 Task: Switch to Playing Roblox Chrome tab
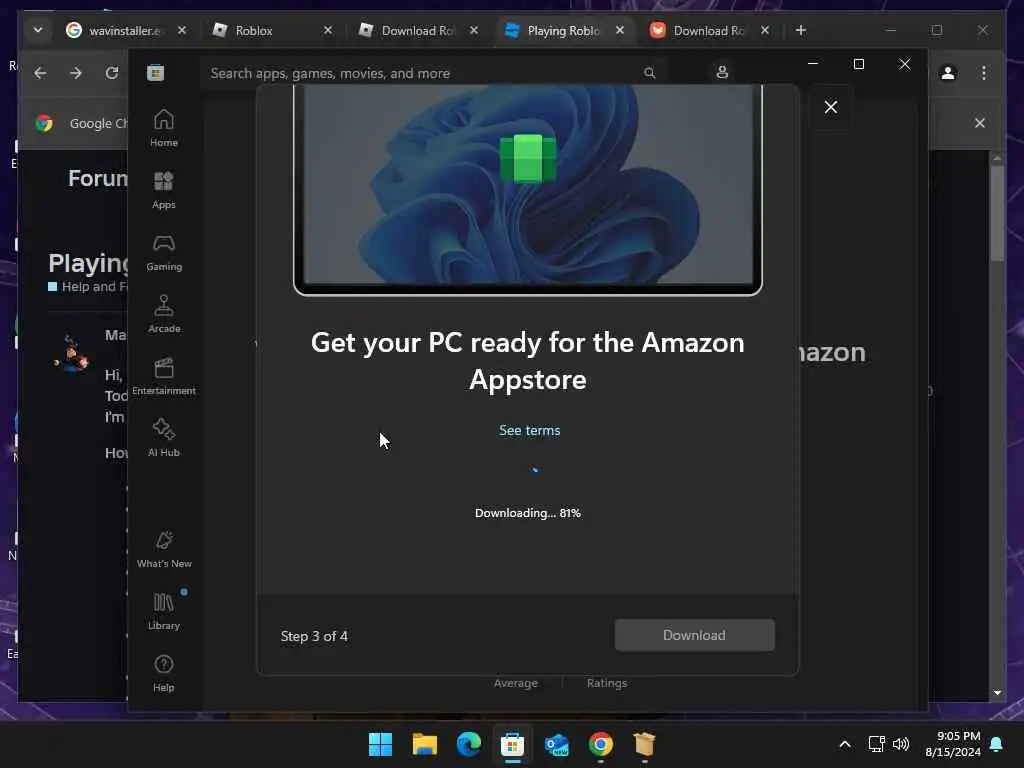(563, 31)
